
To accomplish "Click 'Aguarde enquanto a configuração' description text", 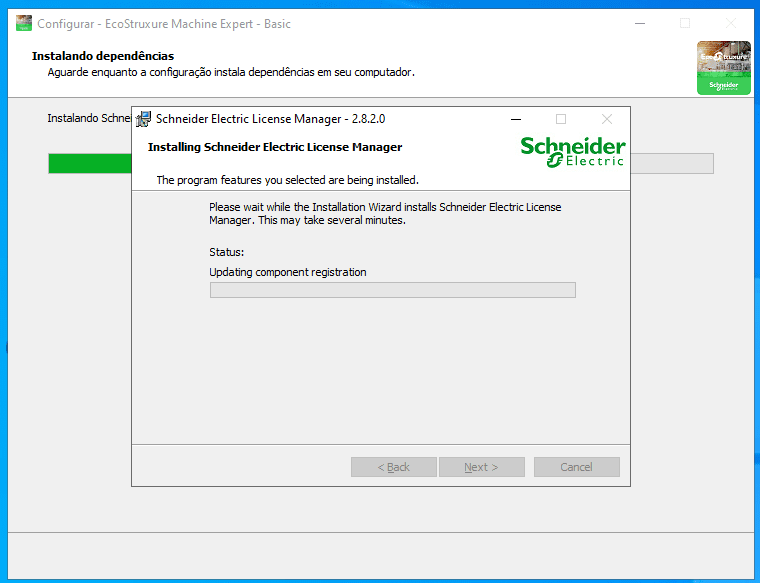I will click(231, 72).
